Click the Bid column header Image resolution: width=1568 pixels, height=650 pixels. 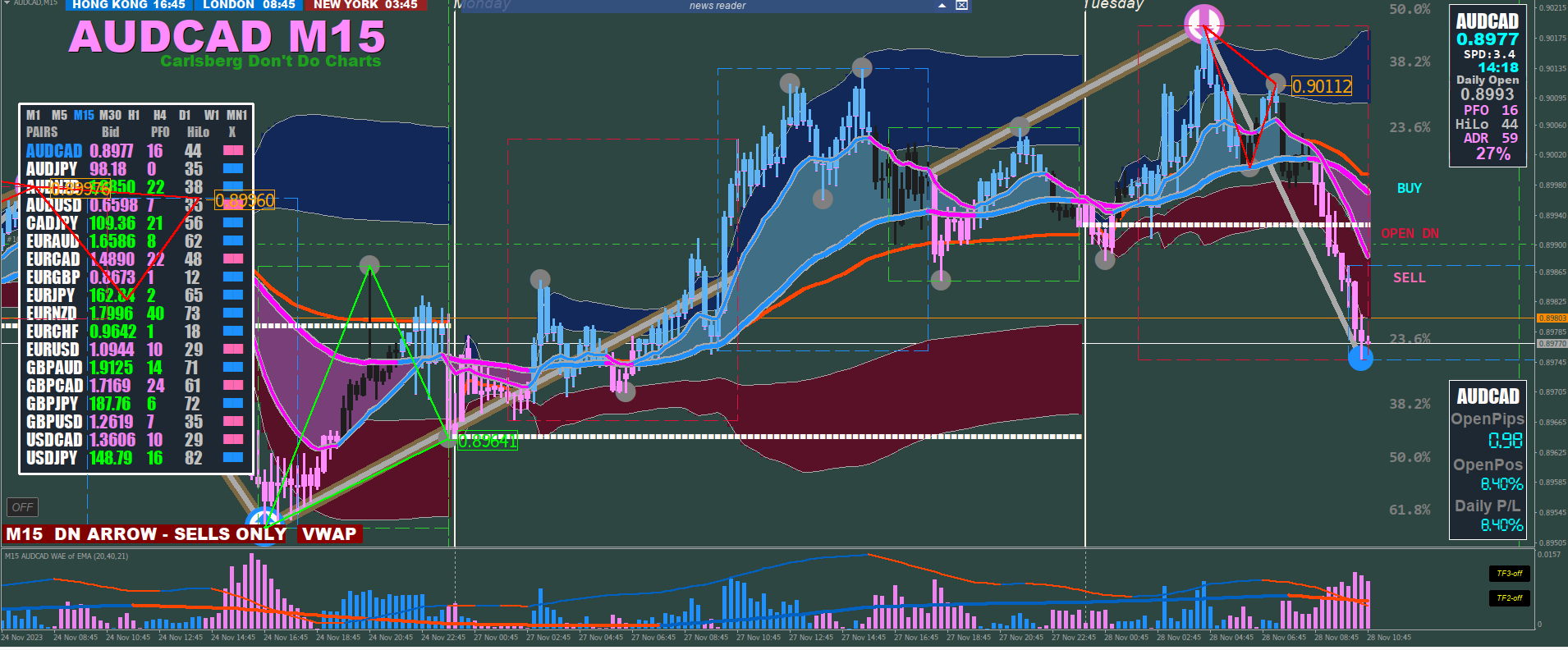110,132
